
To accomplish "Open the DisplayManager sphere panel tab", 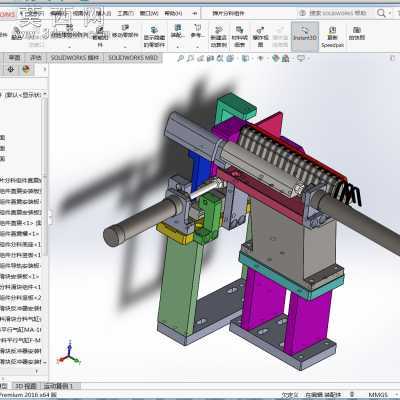I will (27, 69).
